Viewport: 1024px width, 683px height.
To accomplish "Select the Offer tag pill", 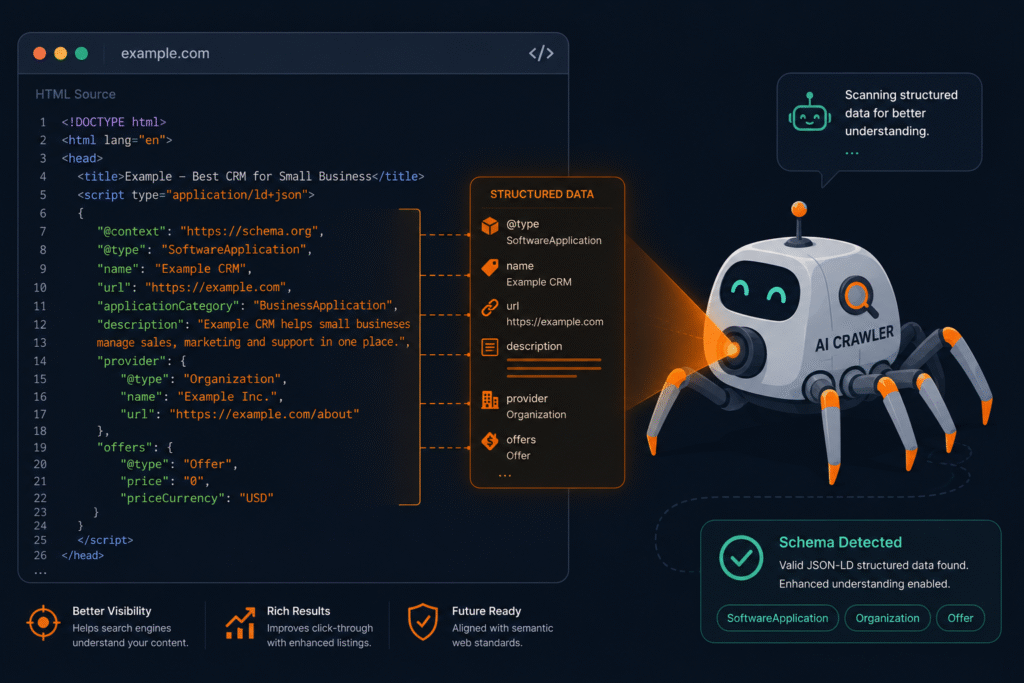I will (x=960, y=618).
